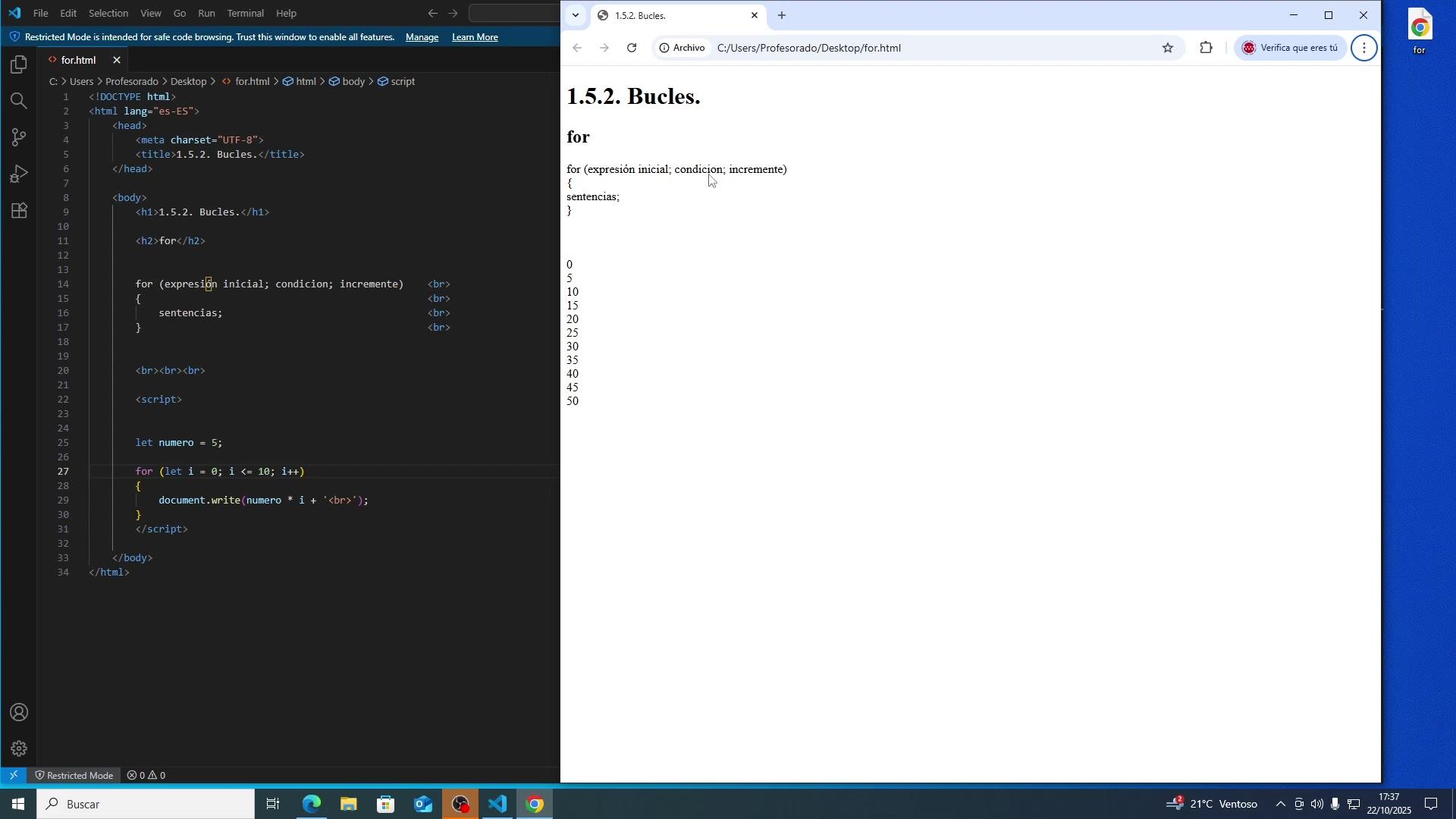The width and height of the screenshot is (1456, 819).
Task: Open the errors and warnings problems indicator
Action: pyautogui.click(x=146, y=775)
